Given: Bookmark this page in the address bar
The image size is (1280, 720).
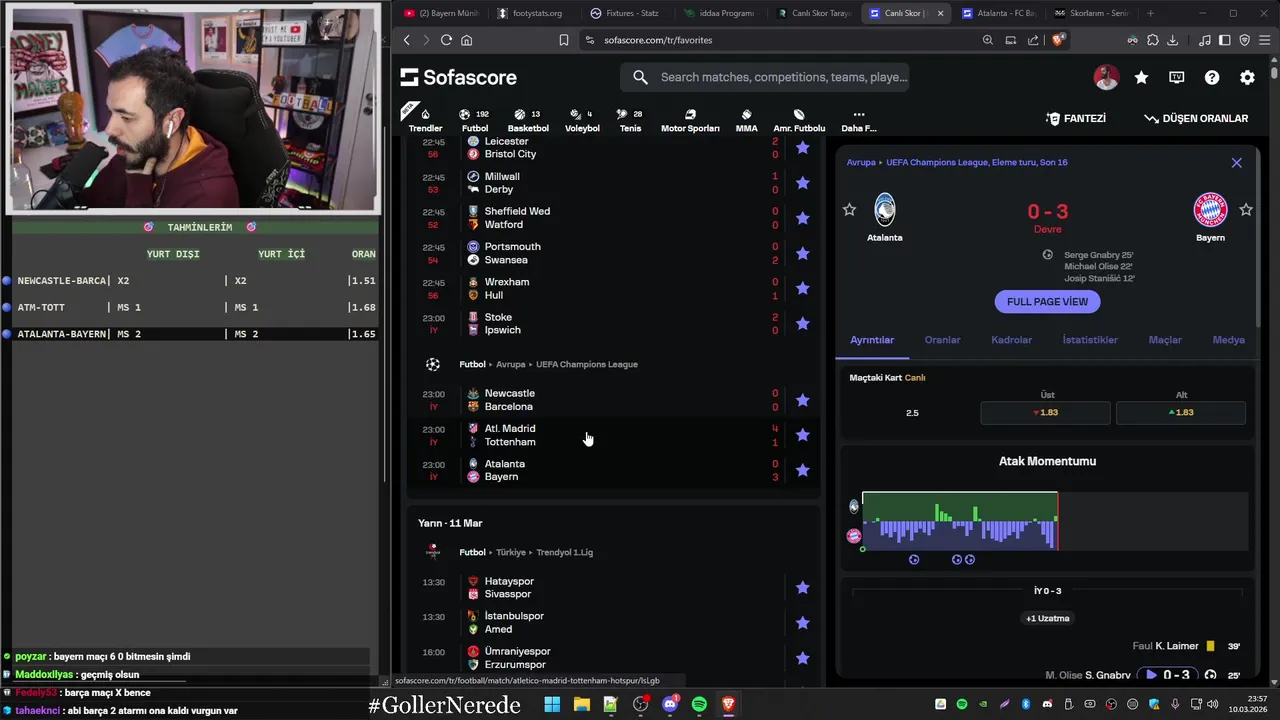Looking at the screenshot, I should (x=564, y=40).
